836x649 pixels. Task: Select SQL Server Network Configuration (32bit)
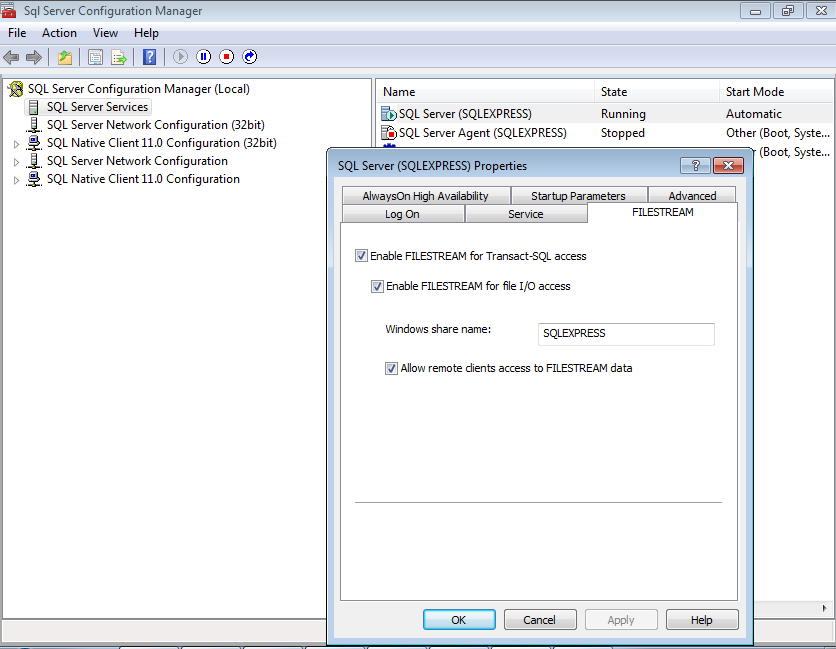coord(156,125)
